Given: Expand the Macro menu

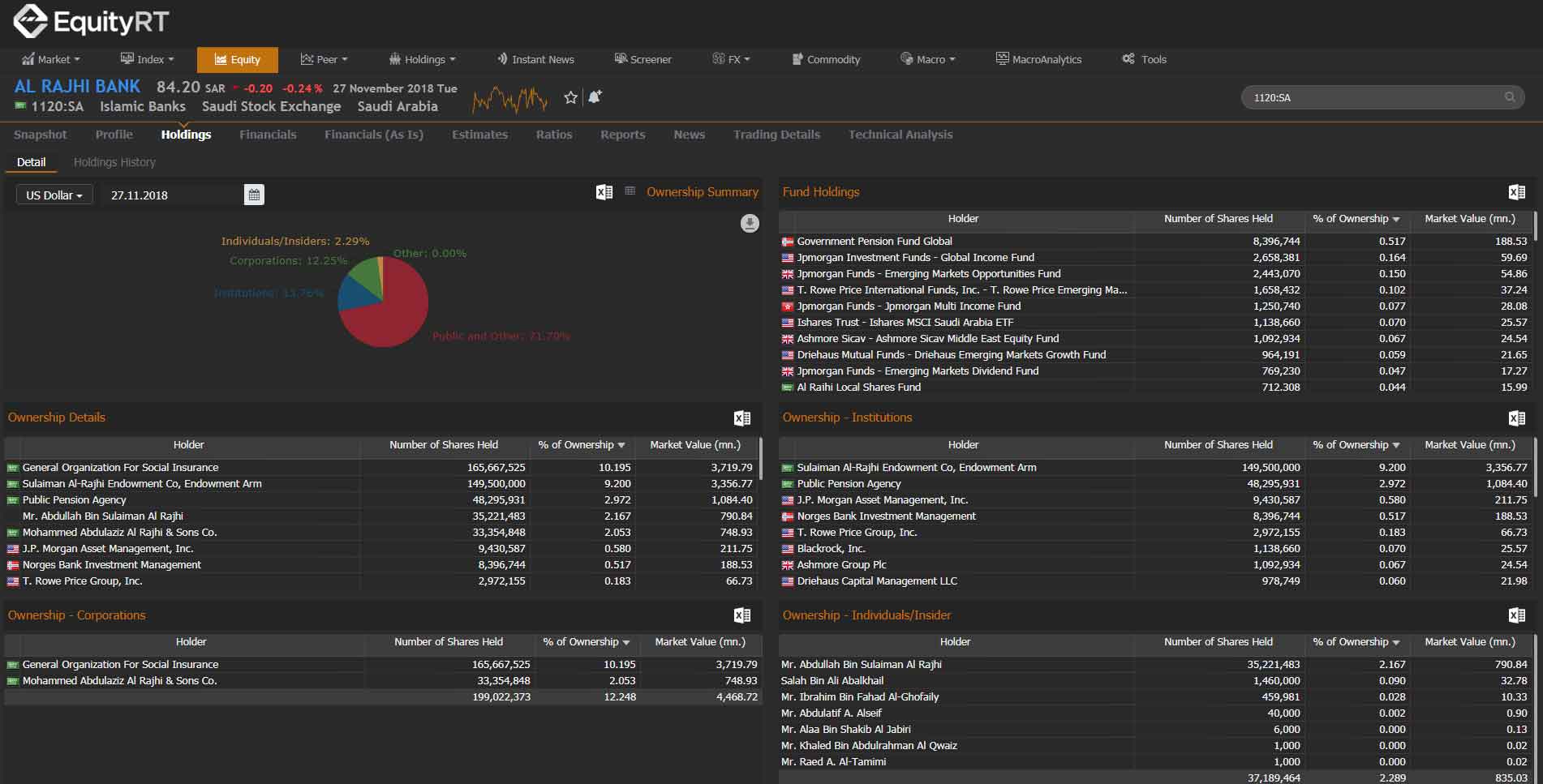Looking at the screenshot, I should click(x=928, y=59).
